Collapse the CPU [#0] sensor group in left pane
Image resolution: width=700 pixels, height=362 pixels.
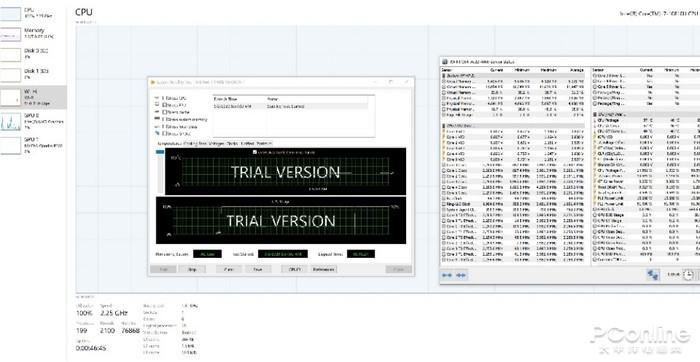[512, 126]
